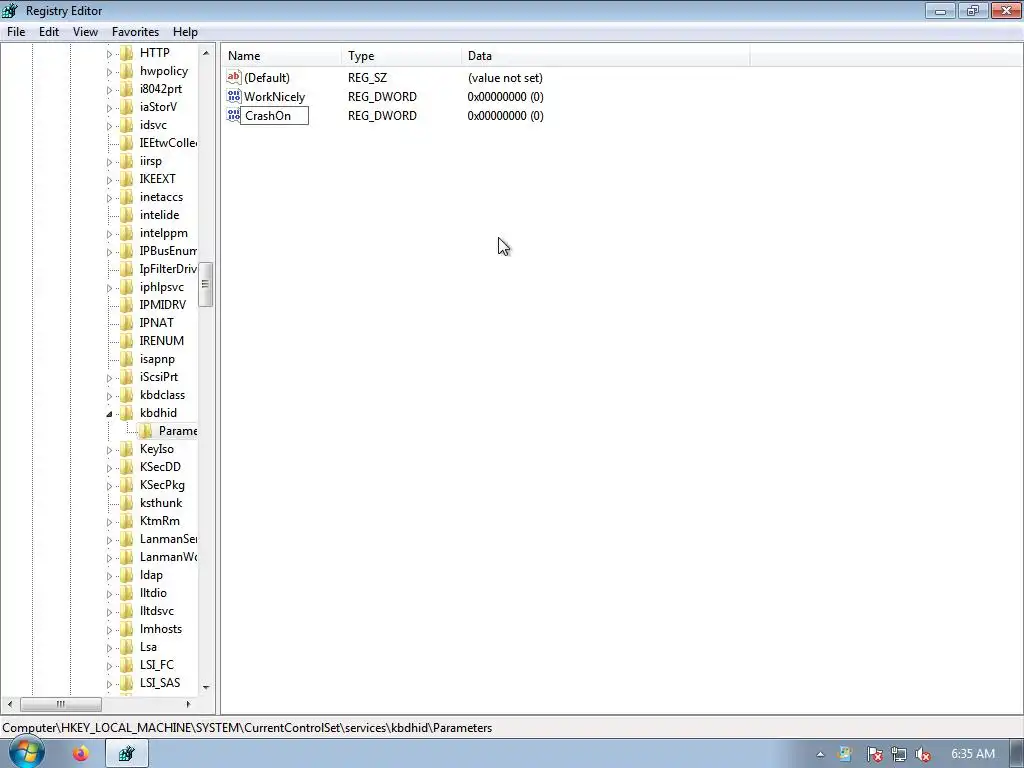
Task: Sort values by Type column header
Action: click(x=401, y=56)
